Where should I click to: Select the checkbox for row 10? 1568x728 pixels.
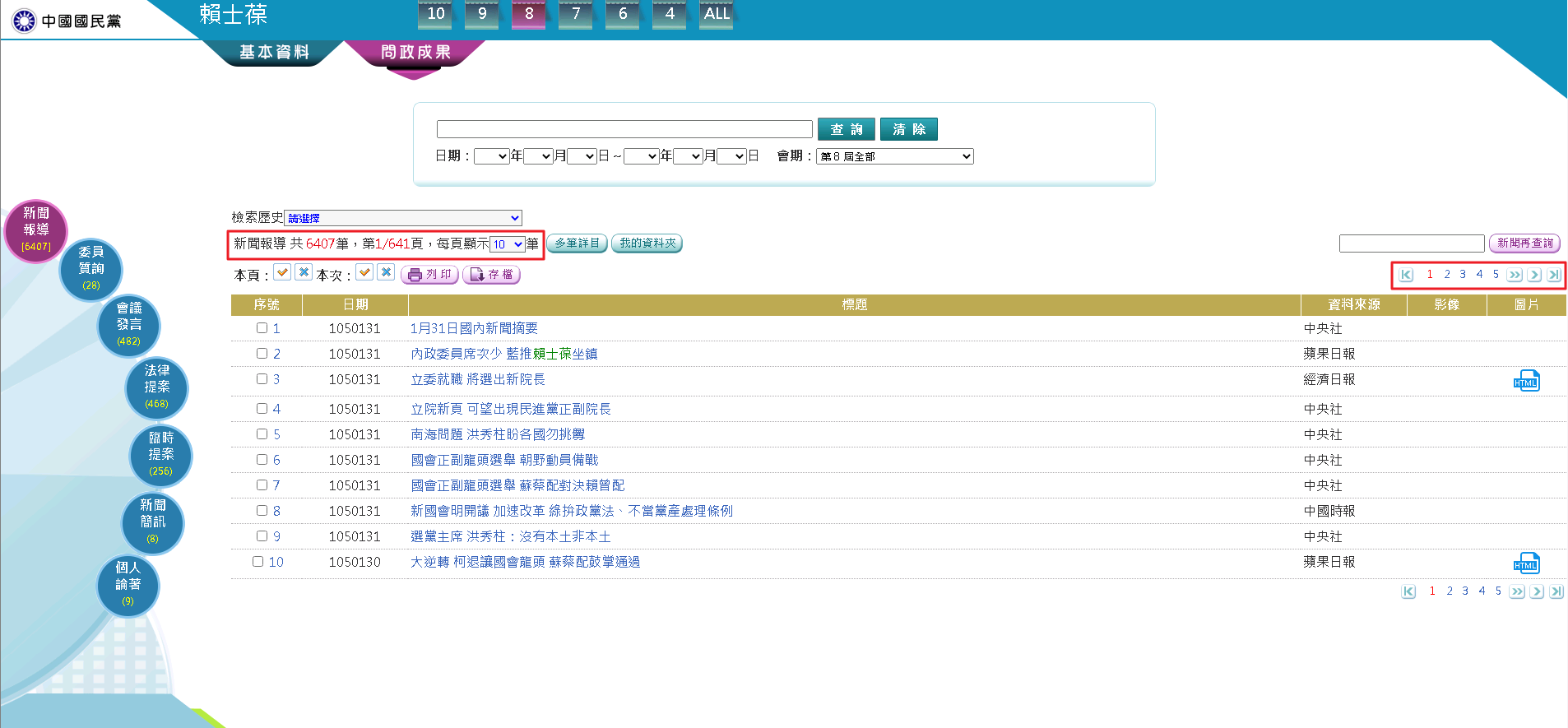257,562
